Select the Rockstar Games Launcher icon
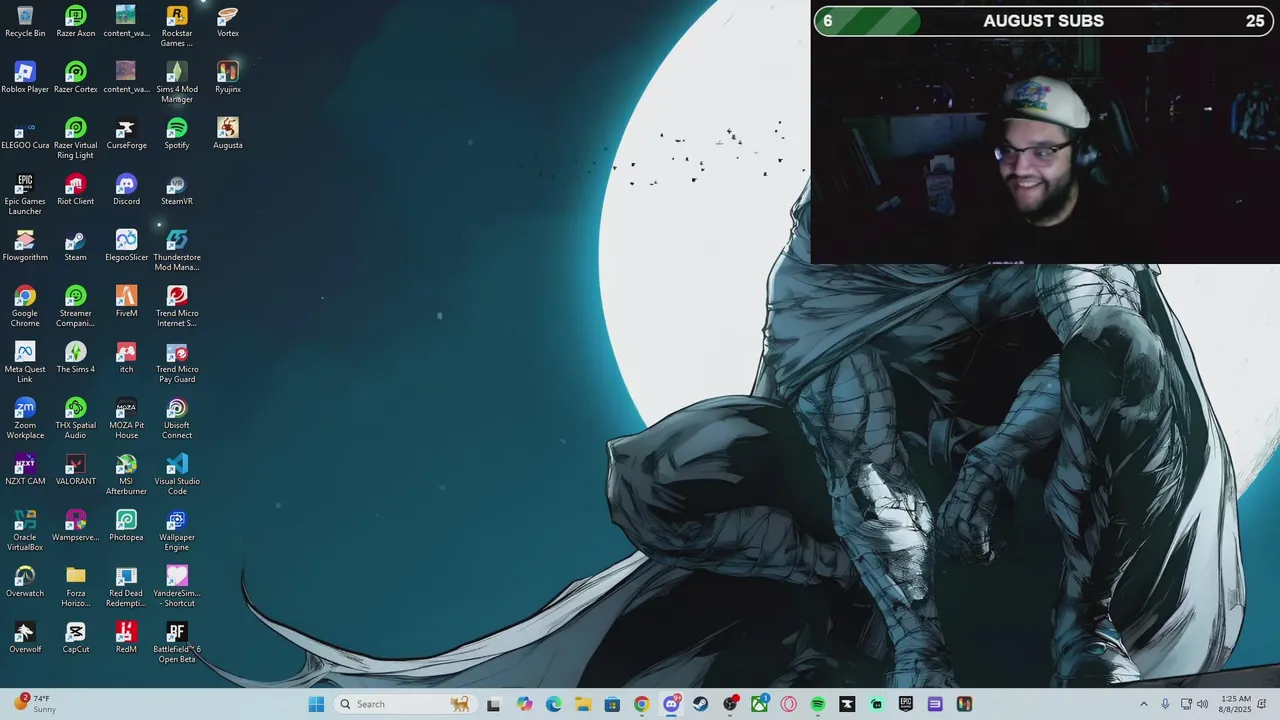The width and height of the screenshot is (1280, 720). 177,26
